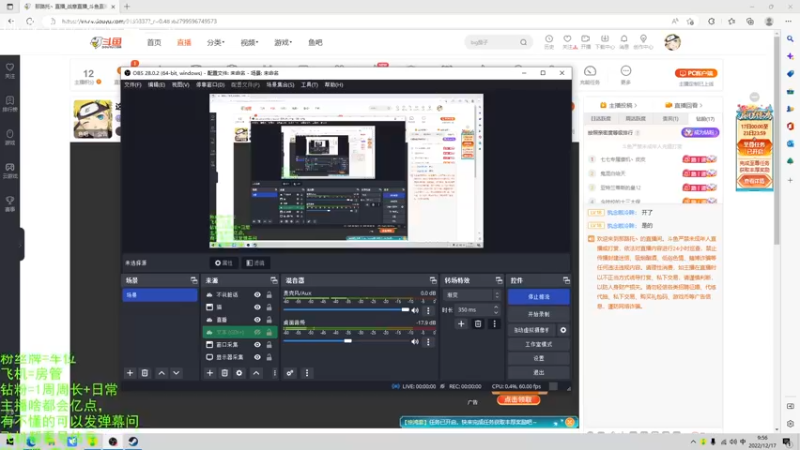
Task: Remove the selected scene with trash icon
Action: [x=145, y=373]
